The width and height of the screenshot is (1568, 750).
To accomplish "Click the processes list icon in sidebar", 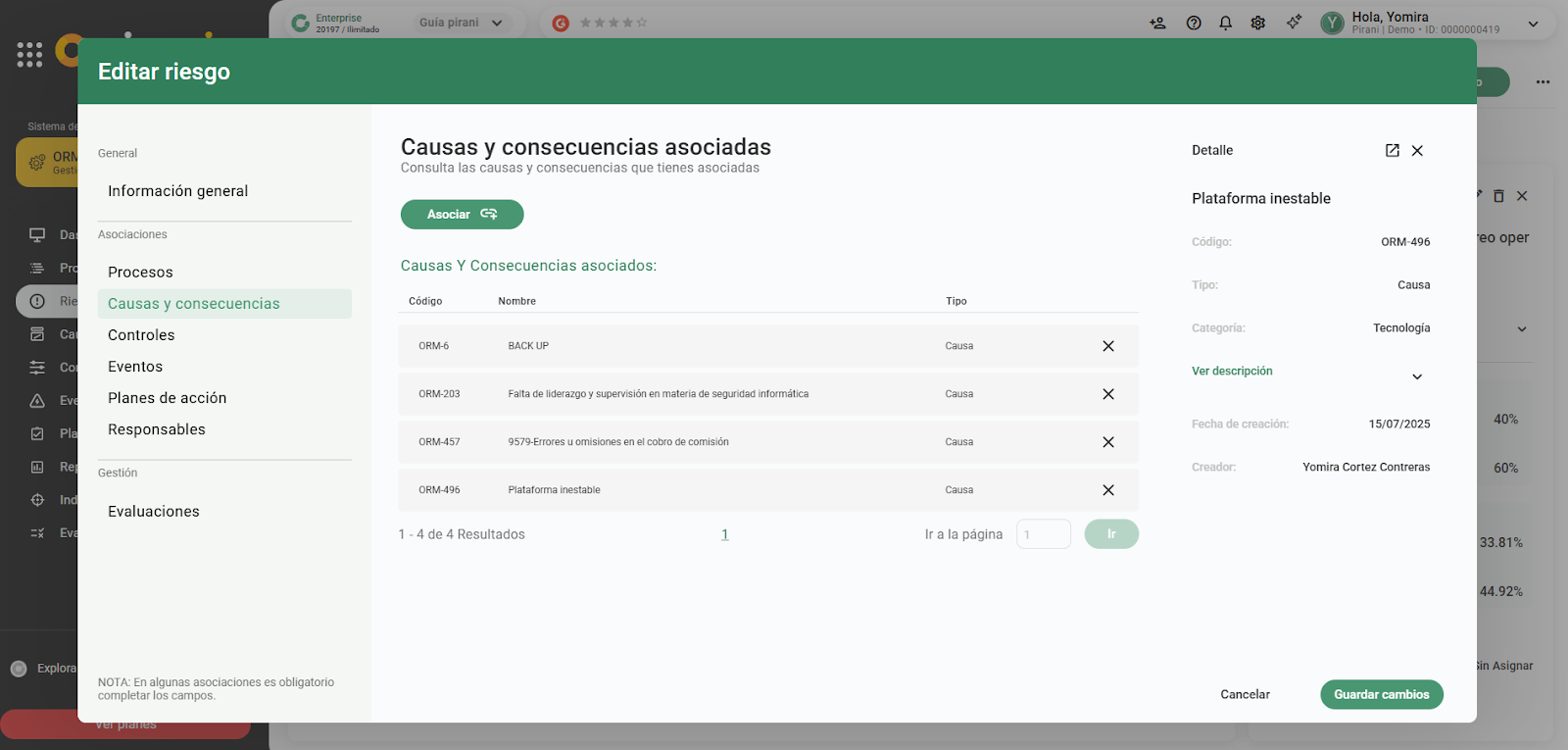I will (x=37, y=268).
